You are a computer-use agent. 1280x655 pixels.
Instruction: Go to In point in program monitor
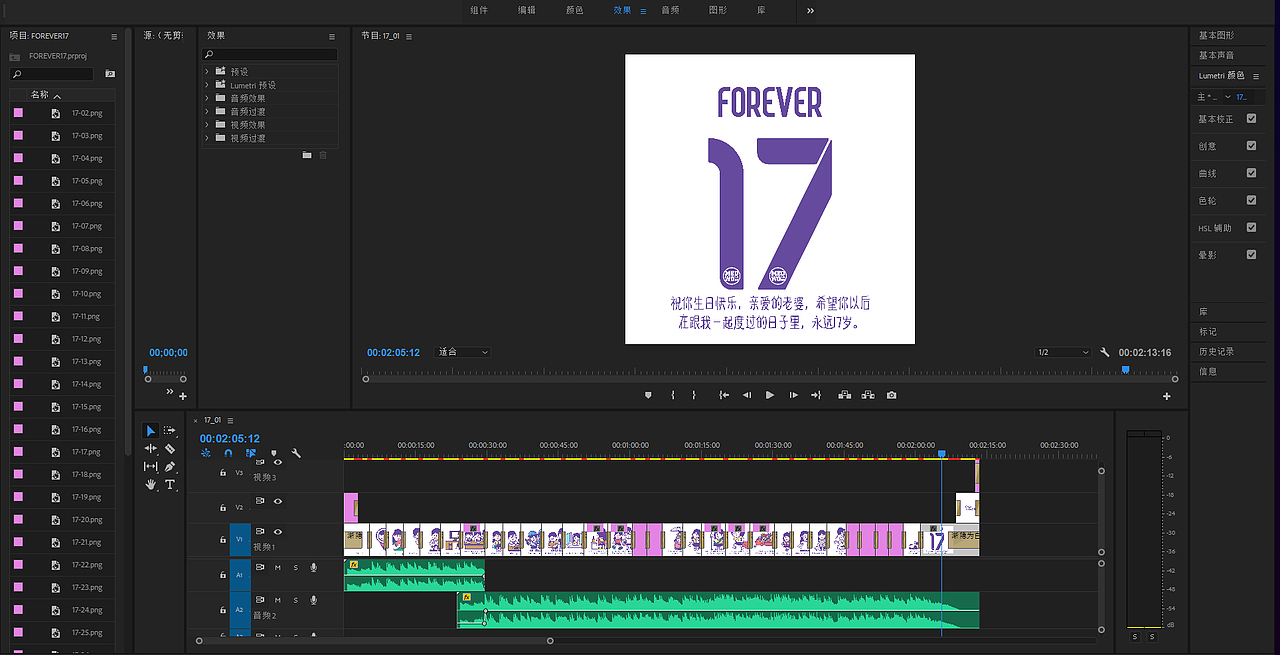[724, 395]
